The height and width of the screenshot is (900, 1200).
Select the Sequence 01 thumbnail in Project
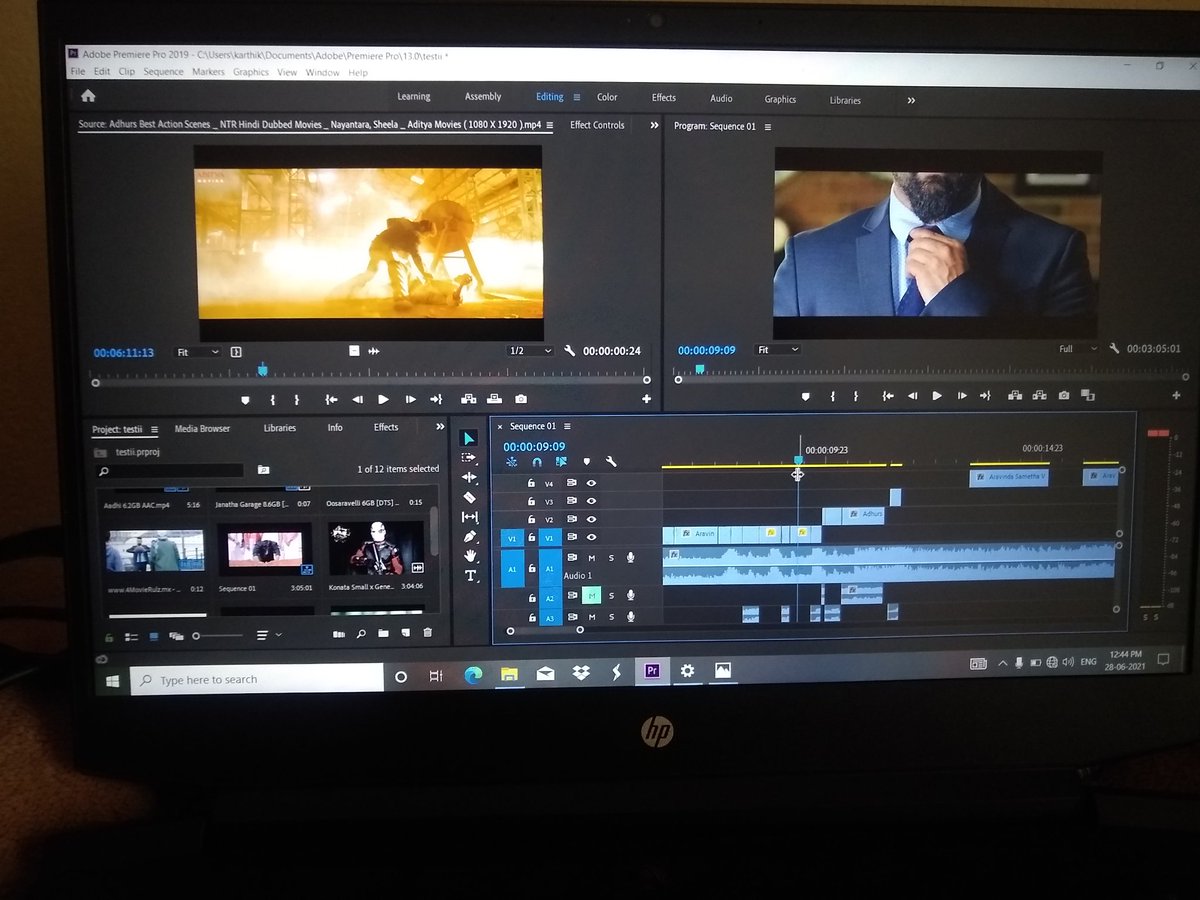265,550
